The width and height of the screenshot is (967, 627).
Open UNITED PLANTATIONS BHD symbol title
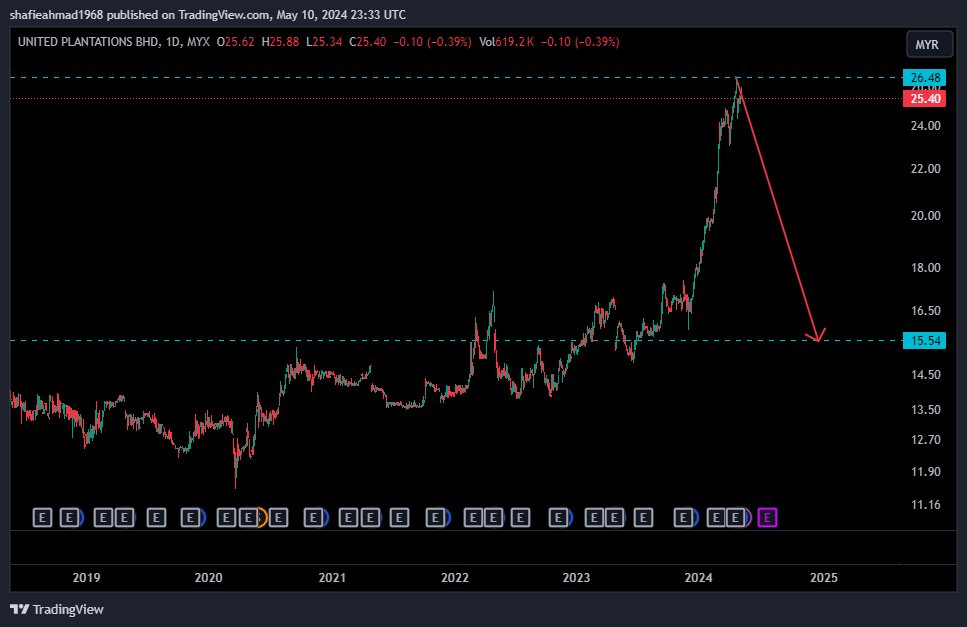pyautogui.click(x=88, y=42)
